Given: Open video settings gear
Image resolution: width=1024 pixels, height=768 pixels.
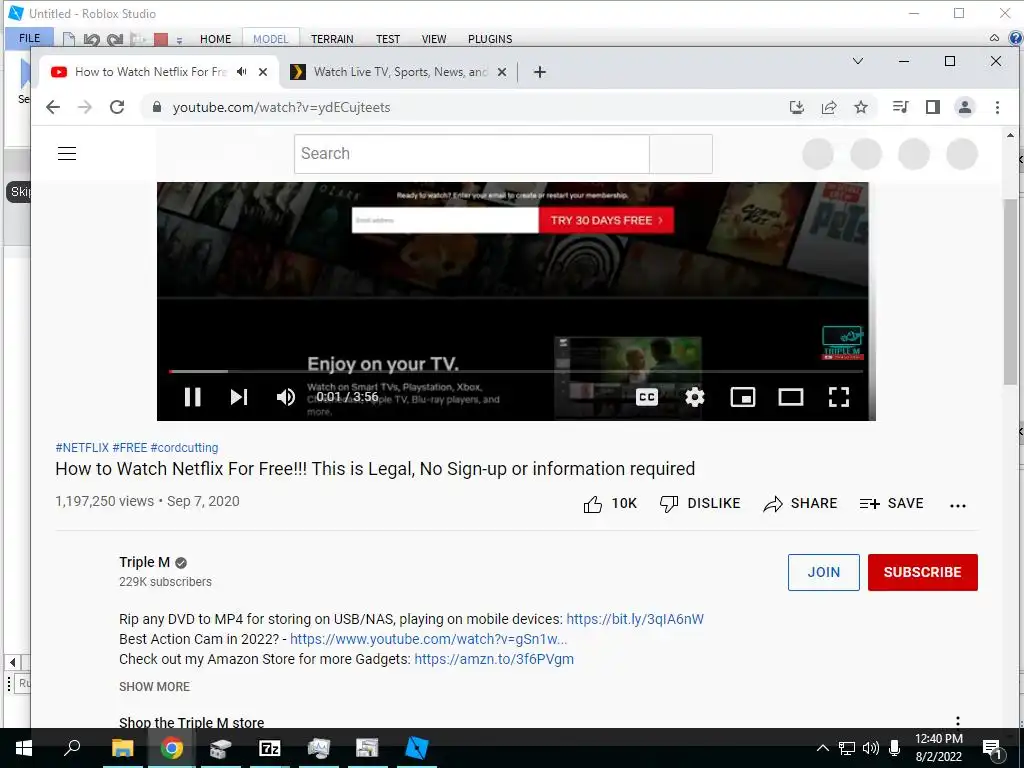Looking at the screenshot, I should tap(695, 397).
